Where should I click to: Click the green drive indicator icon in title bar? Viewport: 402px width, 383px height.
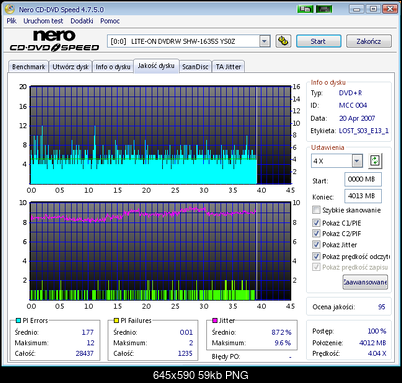pos(305,9)
